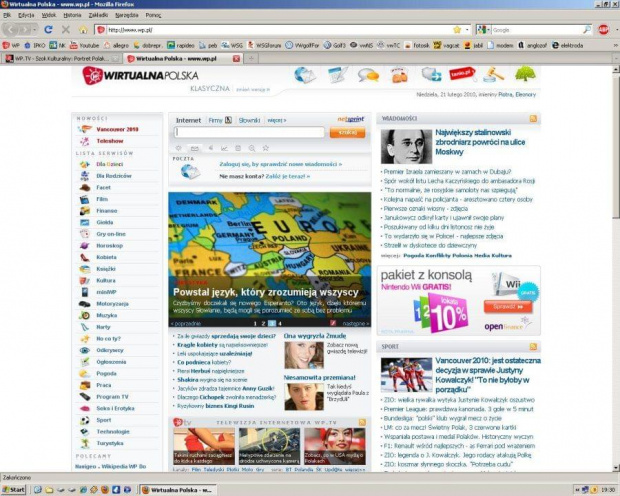Screen dimensions: 620x496
Task: Open the Horoskop service link
Action: (110, 246)
